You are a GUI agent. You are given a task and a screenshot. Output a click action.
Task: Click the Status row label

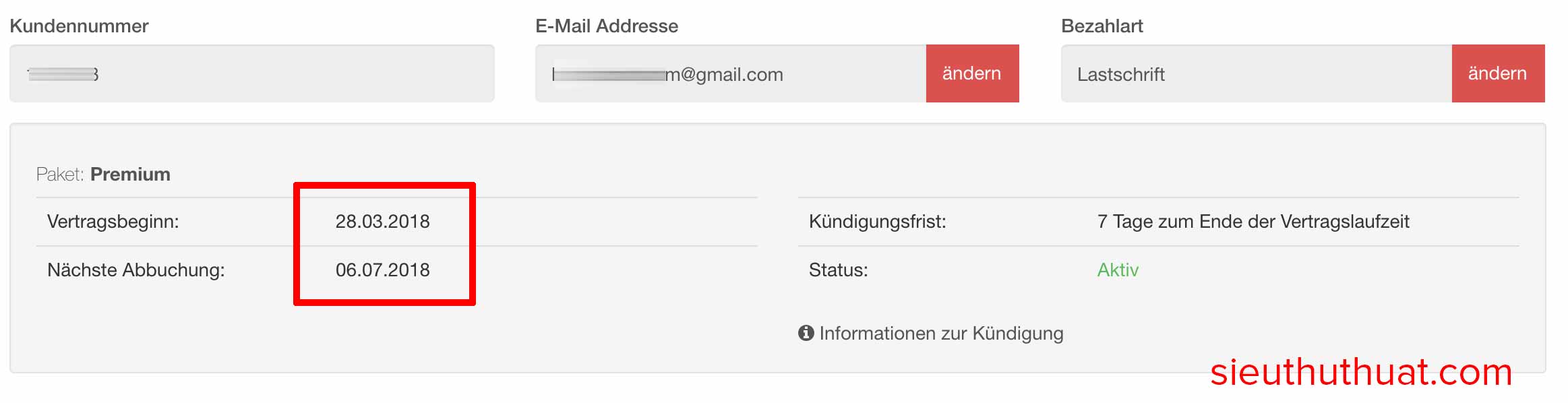[x=838, y=270]
